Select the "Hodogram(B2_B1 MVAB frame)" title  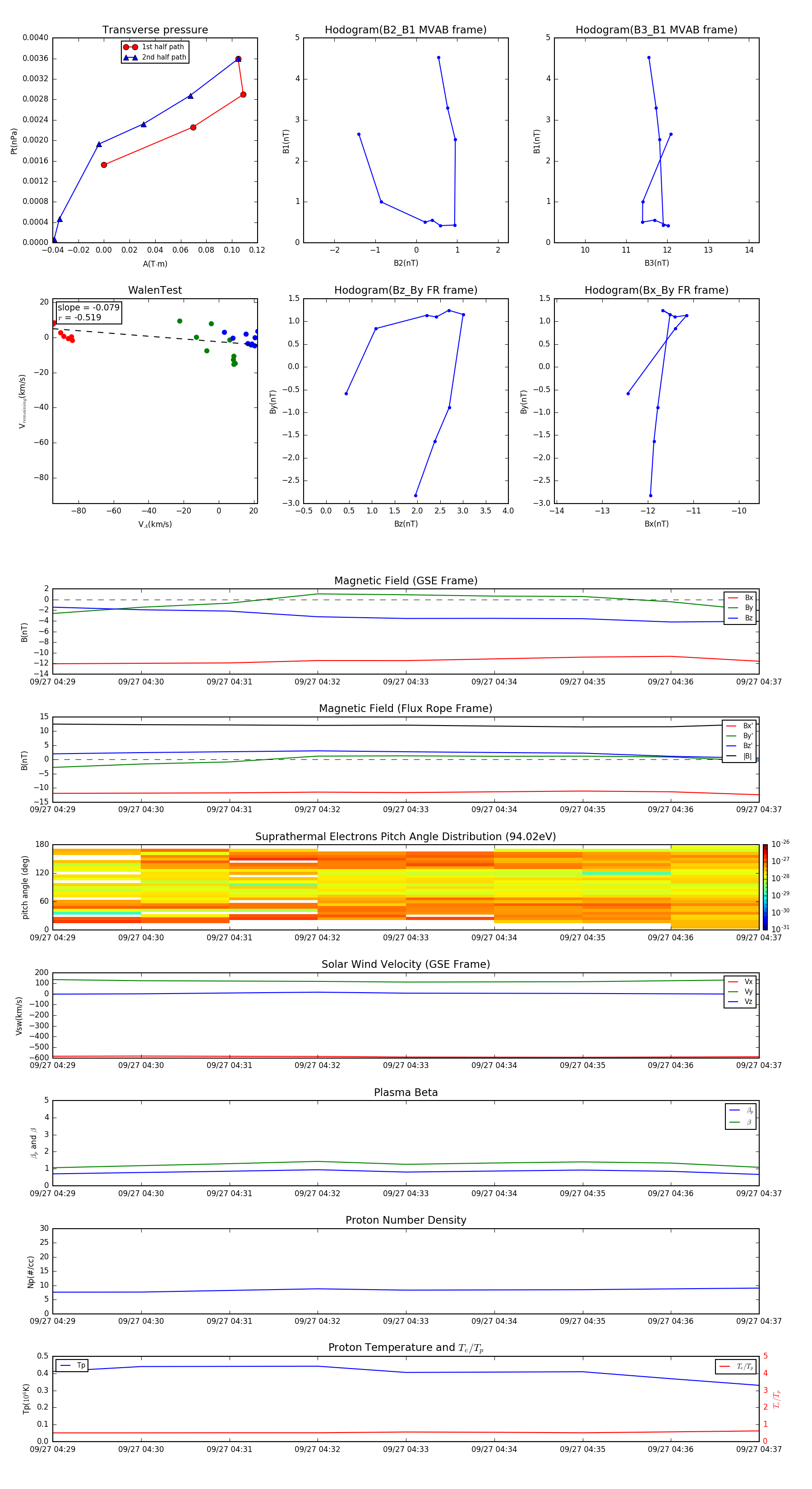(406, 30)
